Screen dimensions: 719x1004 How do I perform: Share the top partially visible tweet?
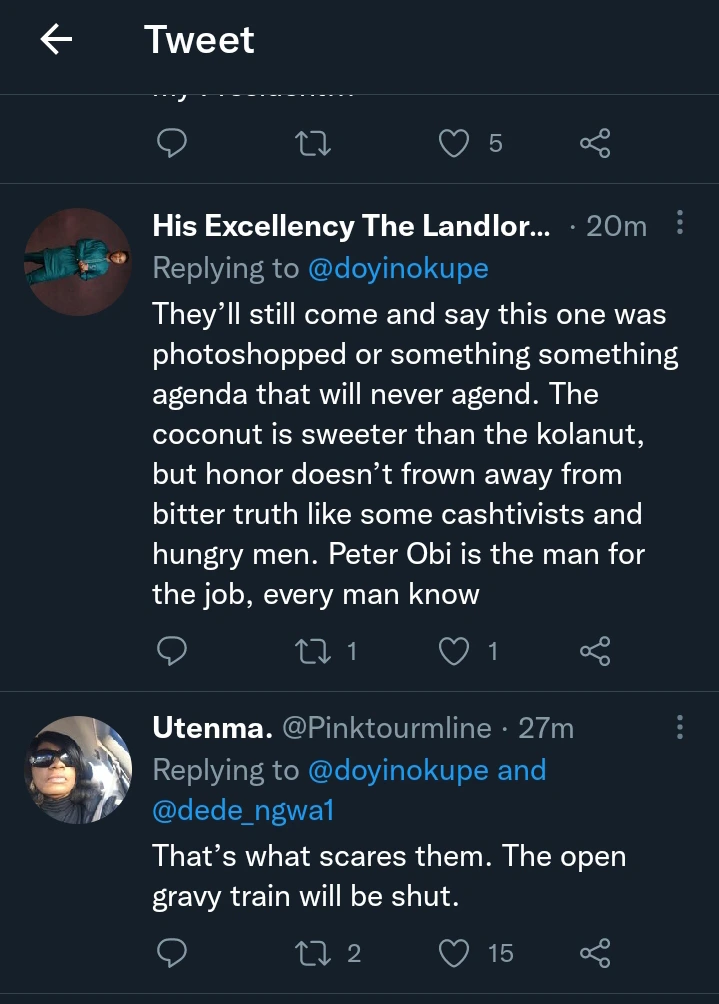pyautogui.click(x=595, y=144)
